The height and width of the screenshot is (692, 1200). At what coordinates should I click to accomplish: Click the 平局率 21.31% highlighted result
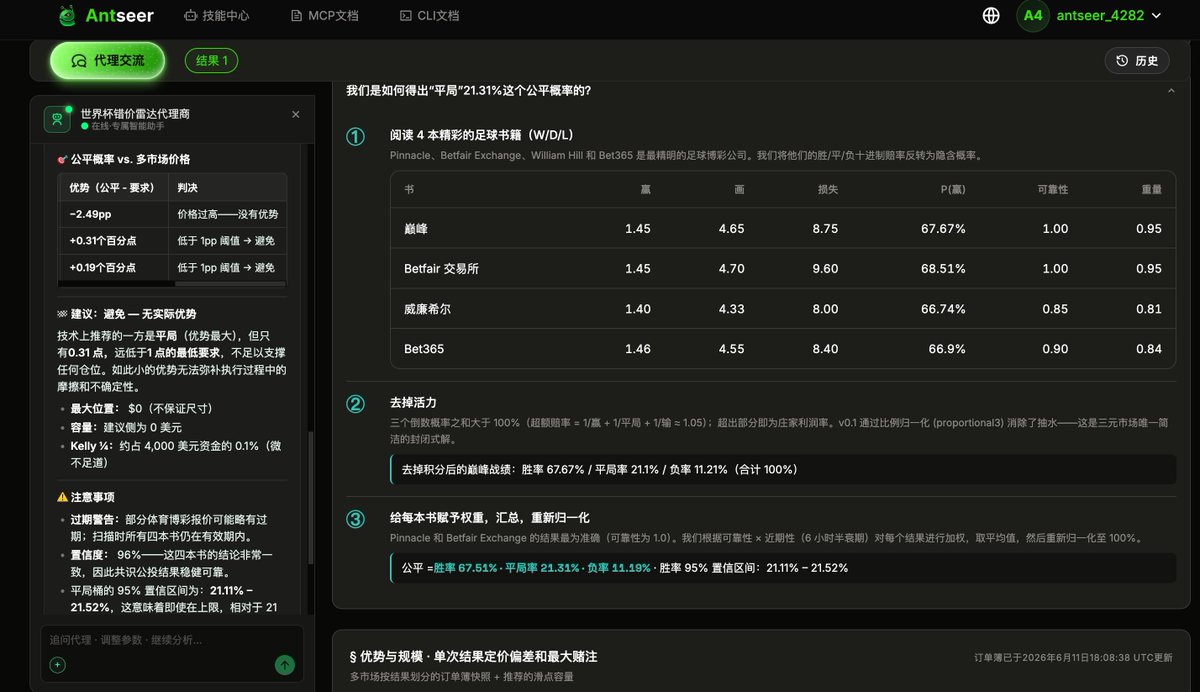coord(542,568)
